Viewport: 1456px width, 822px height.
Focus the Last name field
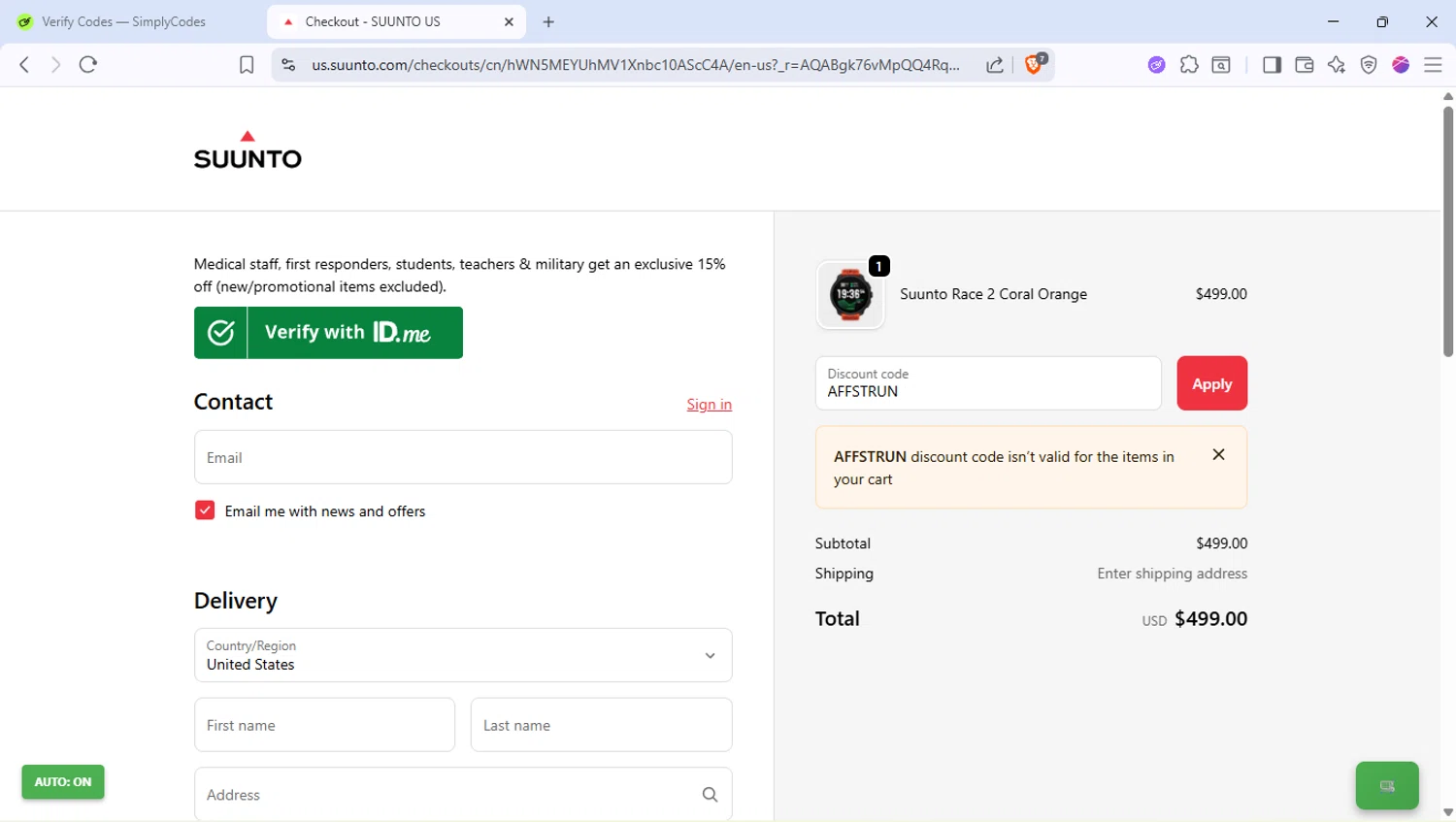pos(601,725)
